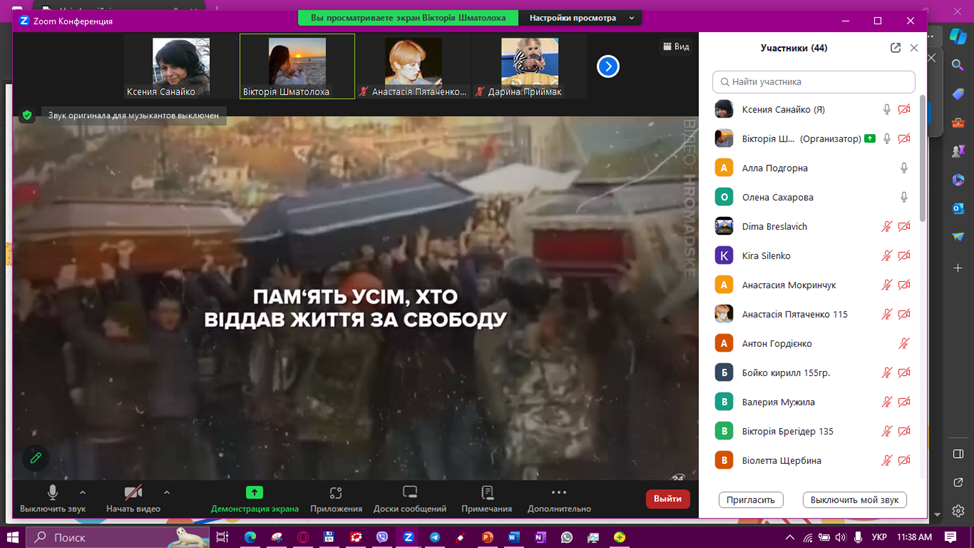Open the Windows Start button
The image size is (974, 548).
pos(12,537)
